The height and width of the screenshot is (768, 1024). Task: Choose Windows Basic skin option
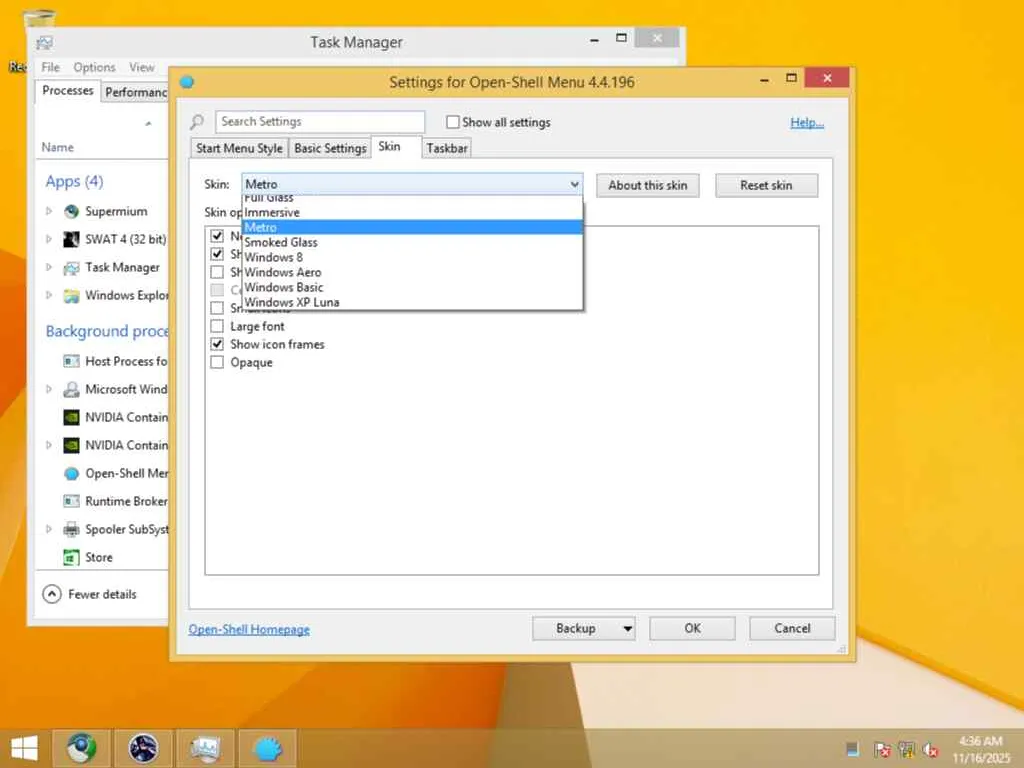[412, 287]
